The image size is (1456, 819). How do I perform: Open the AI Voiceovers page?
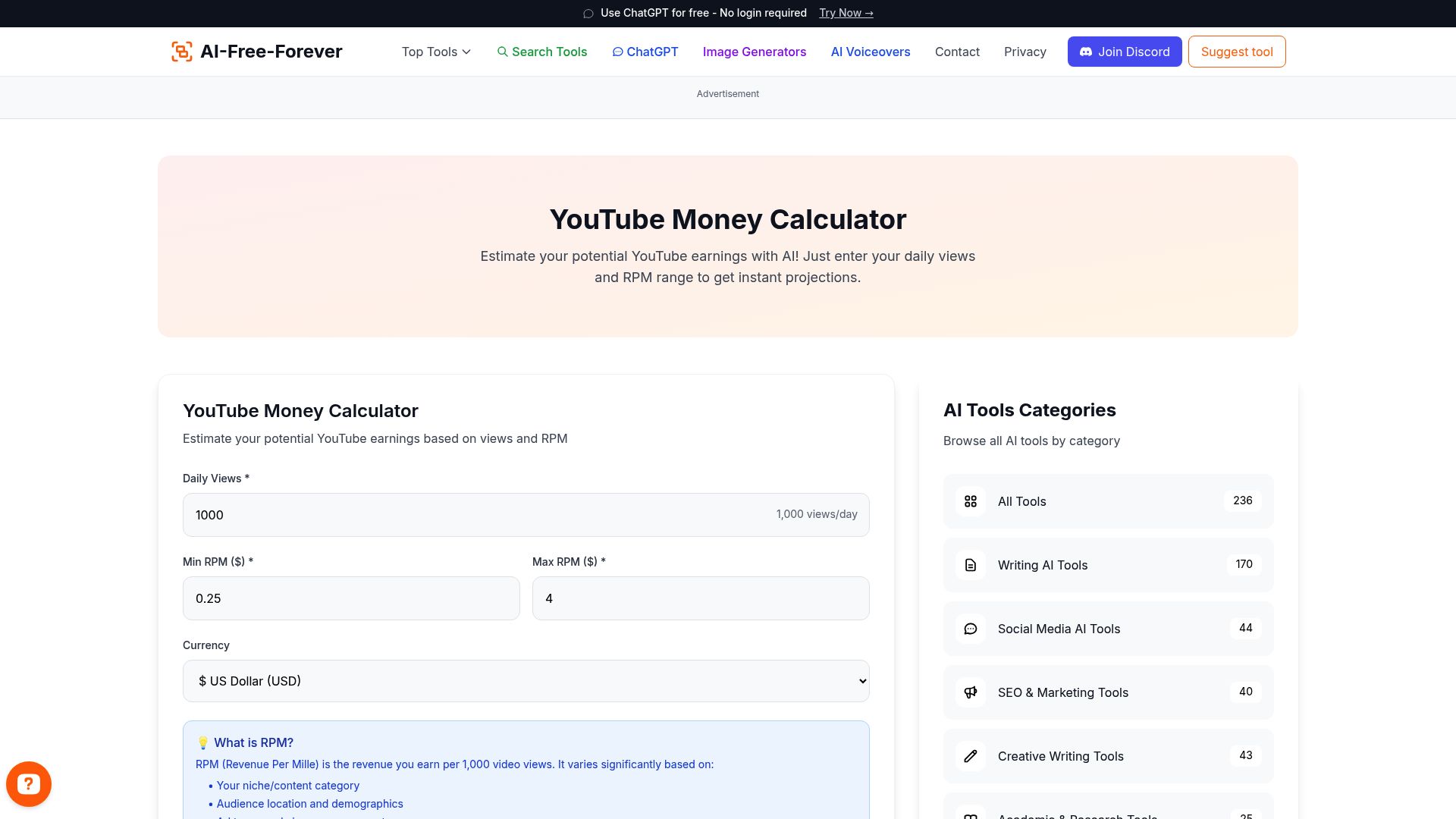tap(870, 52)
